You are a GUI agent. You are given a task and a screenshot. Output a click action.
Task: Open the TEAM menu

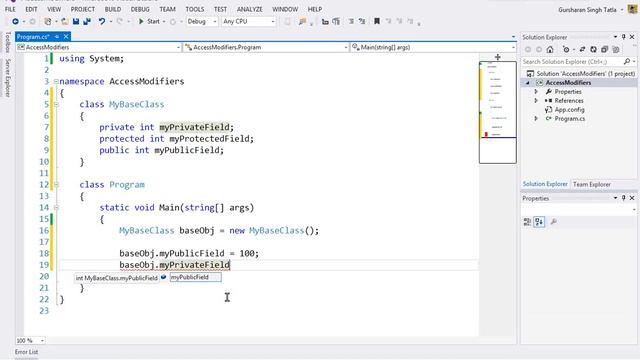coord(167,9)
